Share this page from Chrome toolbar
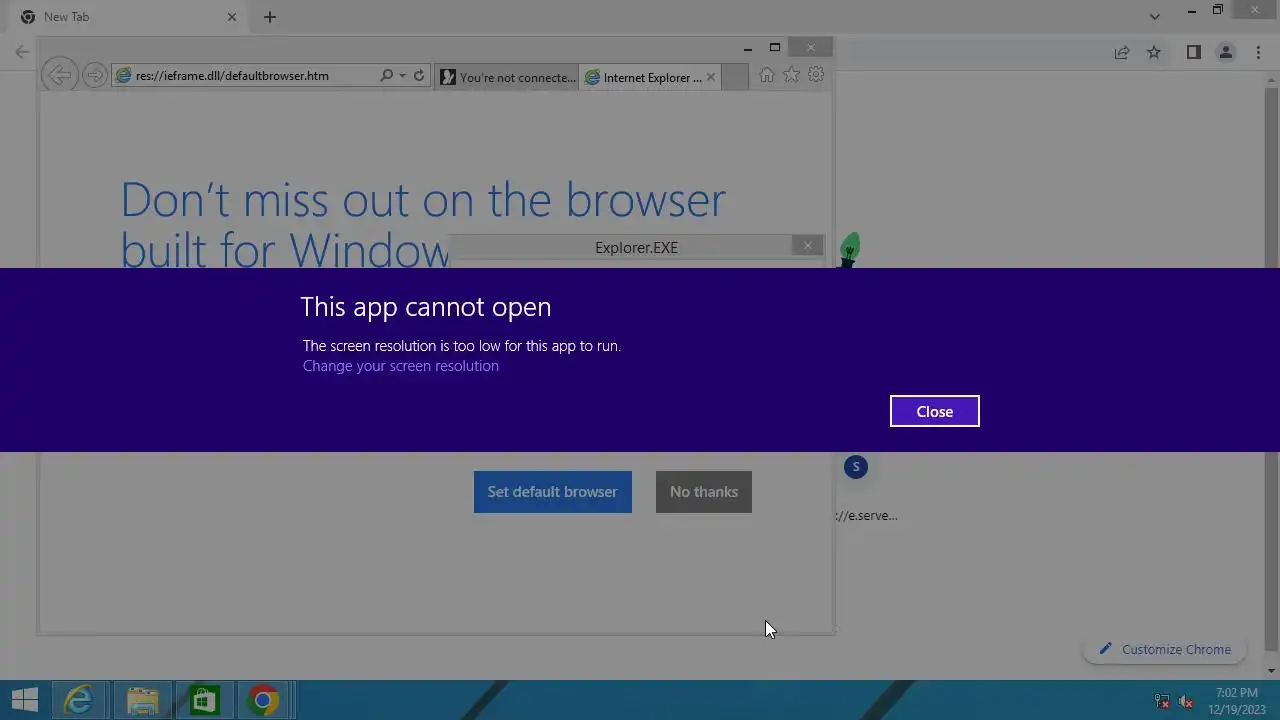 coord(1122,52)
